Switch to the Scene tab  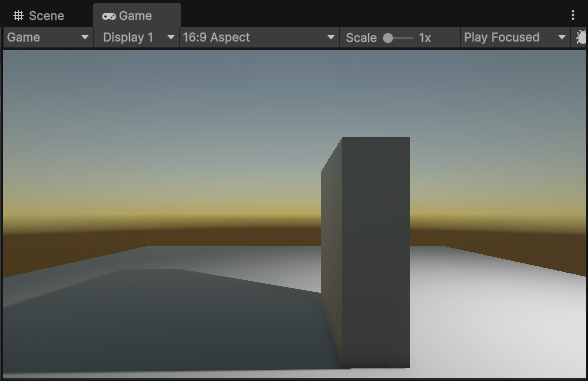coord(38,16)
